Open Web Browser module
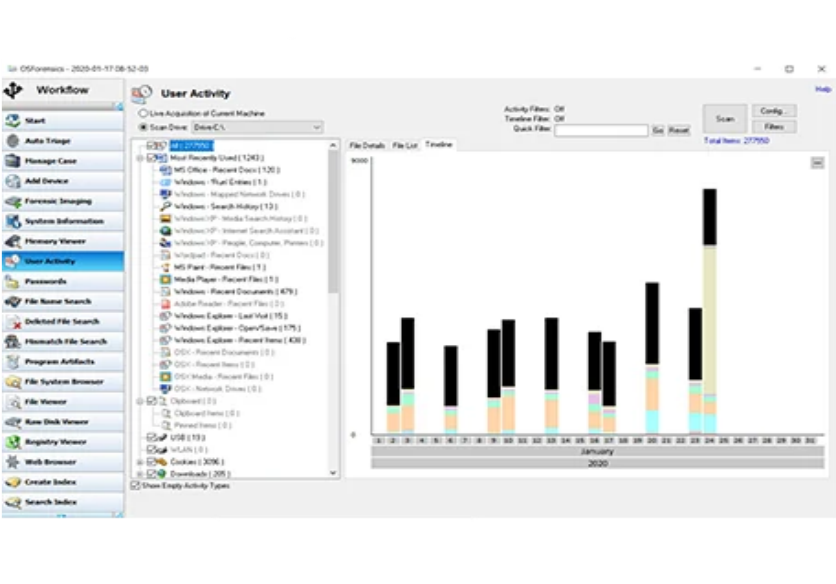836x584 pixels. (x=62, y=462)
